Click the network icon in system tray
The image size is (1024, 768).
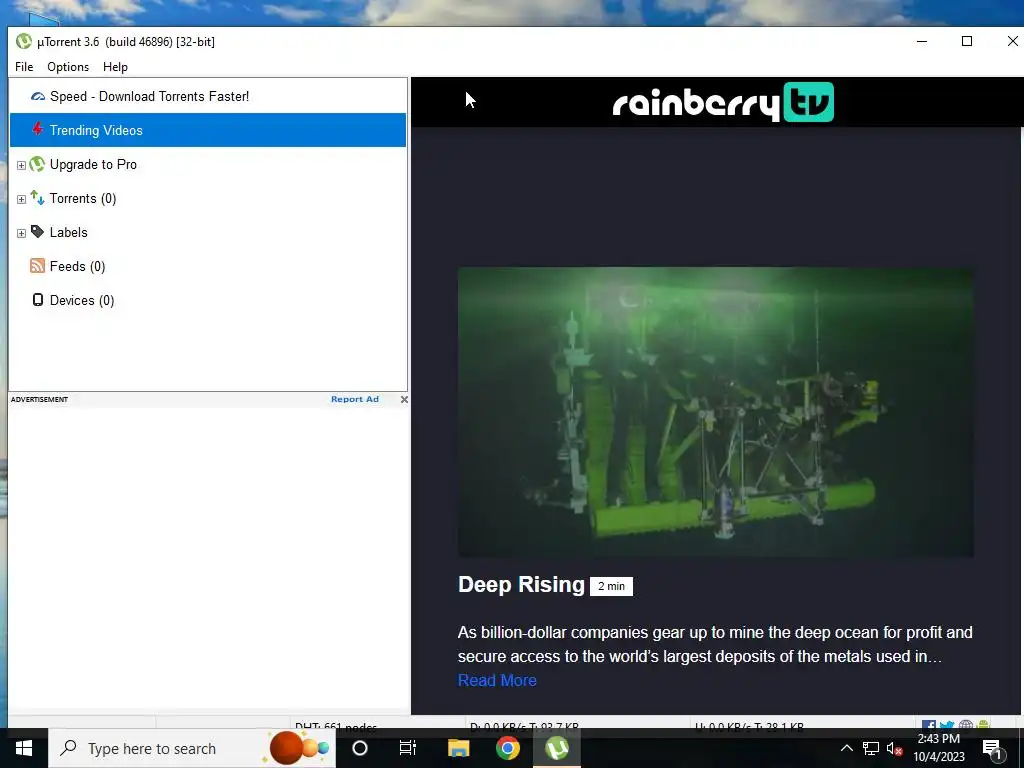click(x=871, y=748)
